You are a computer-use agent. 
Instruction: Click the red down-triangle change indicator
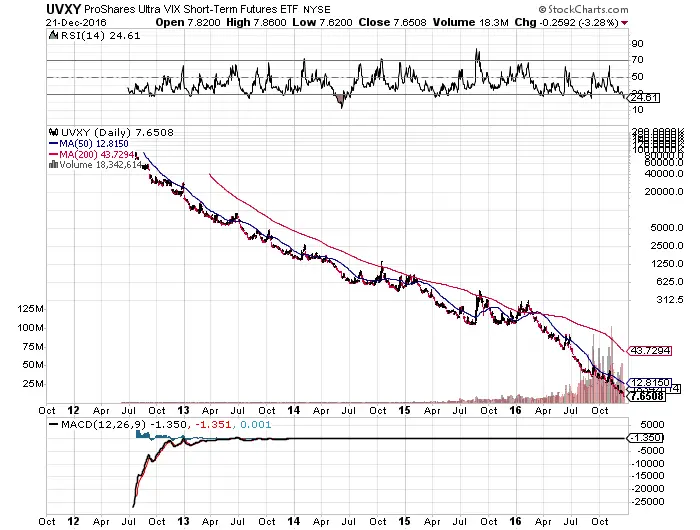625,23
